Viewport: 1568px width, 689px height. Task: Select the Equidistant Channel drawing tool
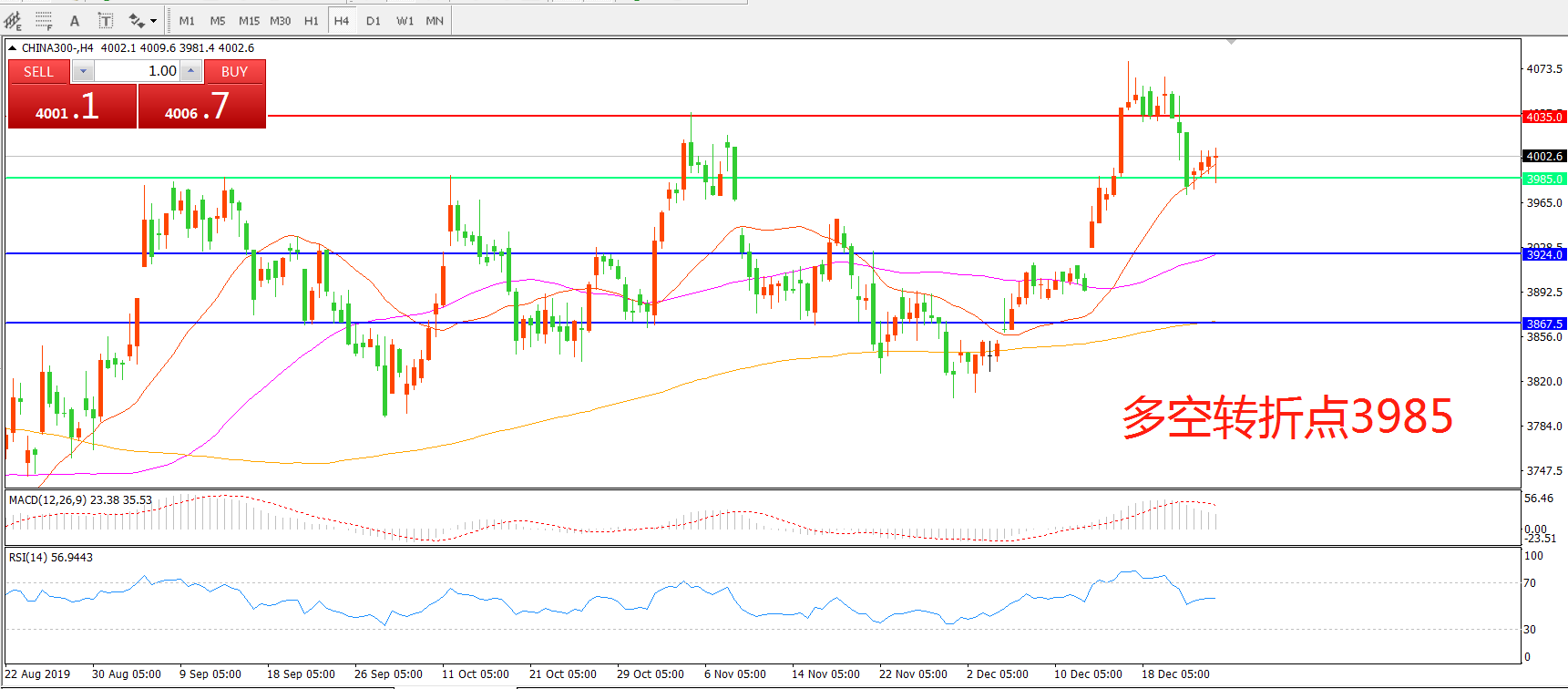coord(14,20)
